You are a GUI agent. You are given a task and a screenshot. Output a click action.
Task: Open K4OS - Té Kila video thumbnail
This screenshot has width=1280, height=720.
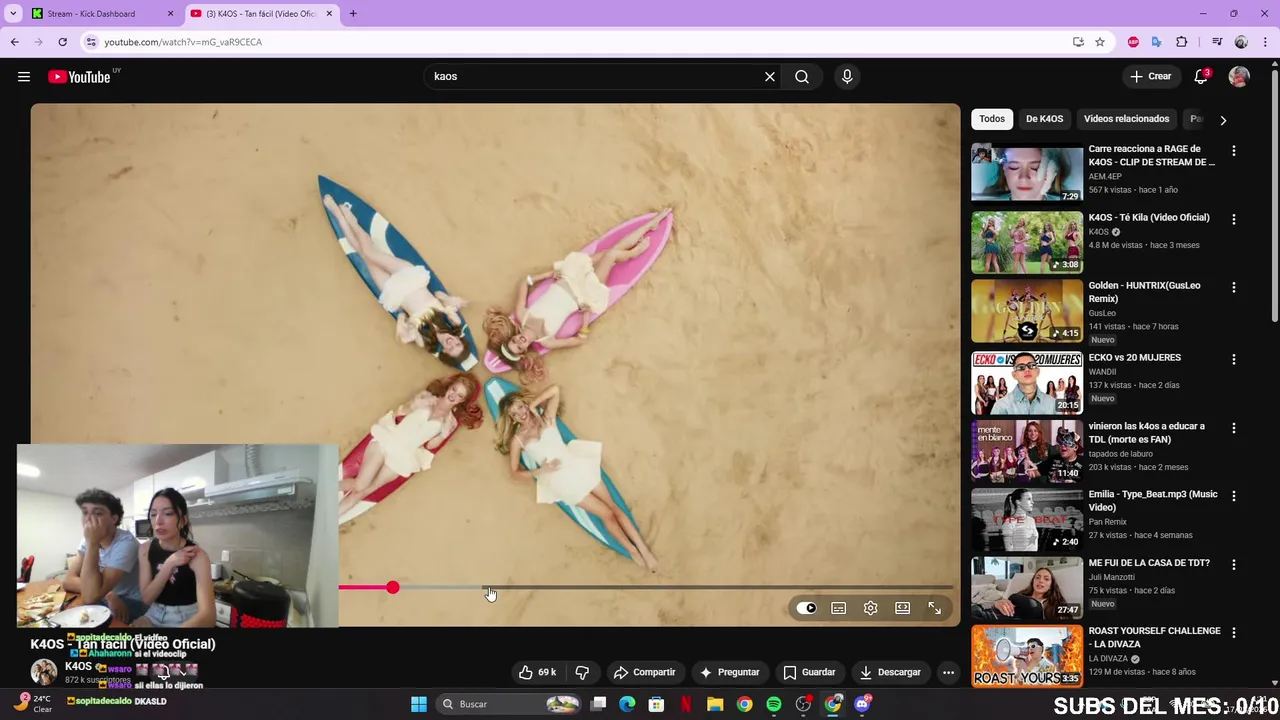coord(1027,242)
